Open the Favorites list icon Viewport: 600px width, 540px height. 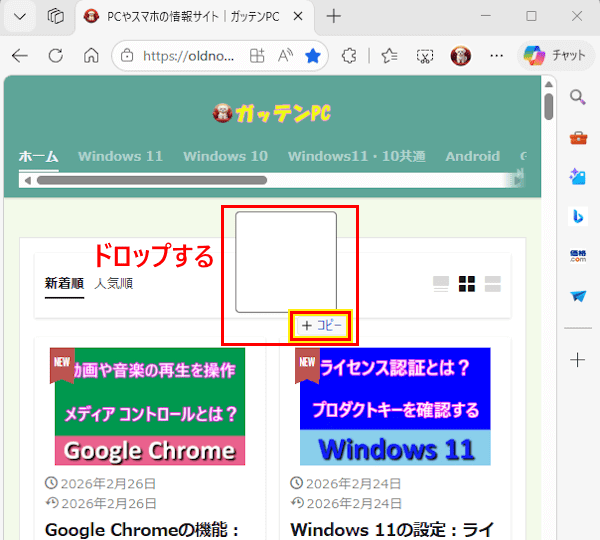click(390, 56)
